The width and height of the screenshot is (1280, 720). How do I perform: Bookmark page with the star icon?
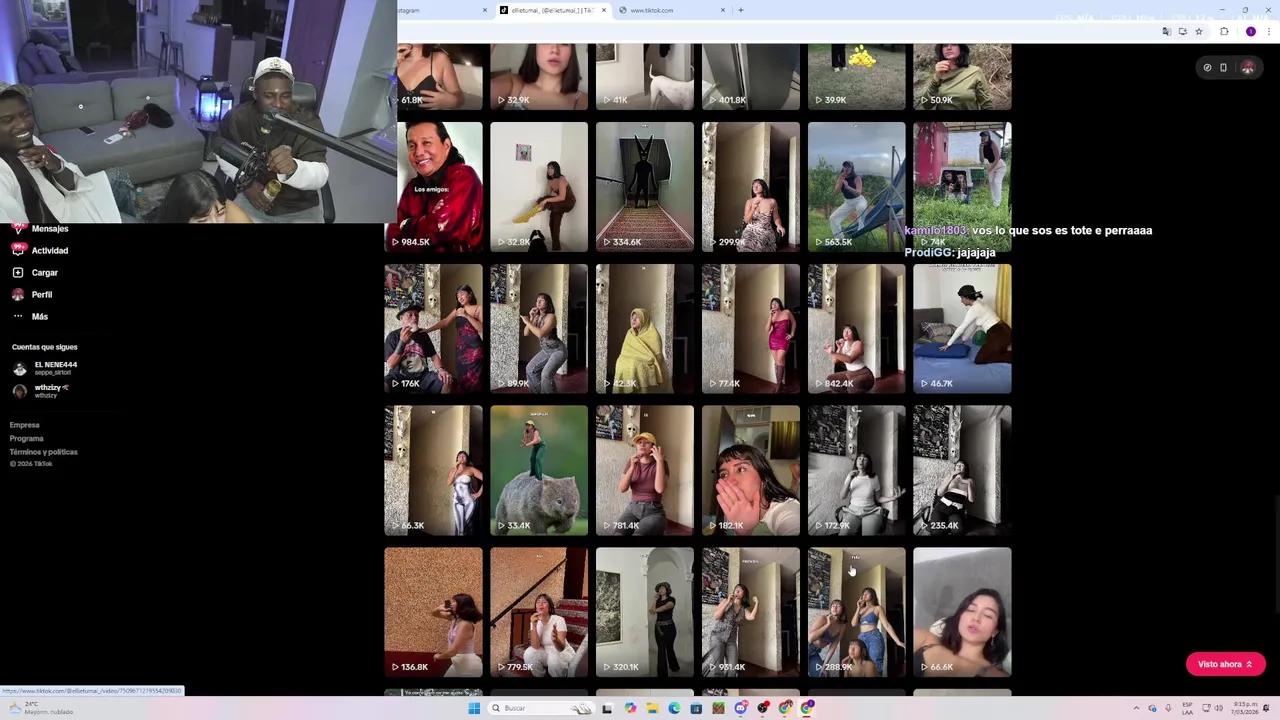(1199, 32)
